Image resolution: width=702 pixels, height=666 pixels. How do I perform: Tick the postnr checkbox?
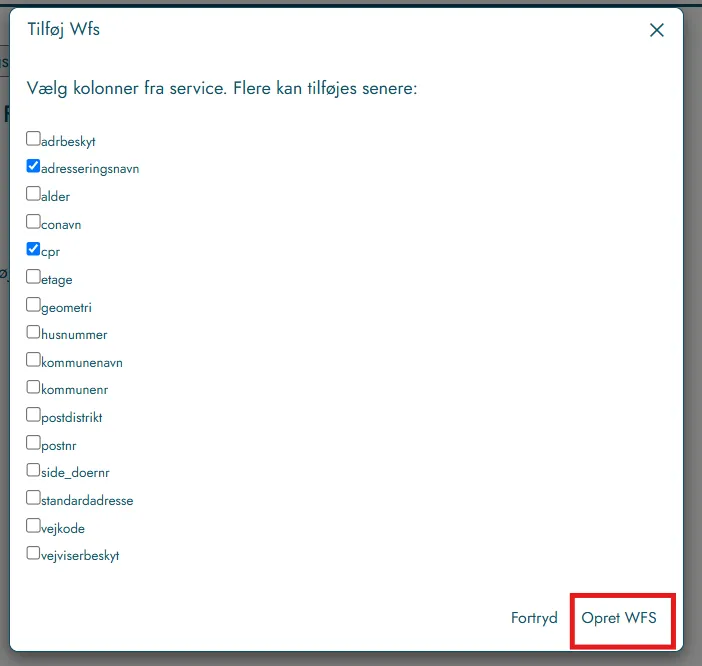(x=33, y=442)
